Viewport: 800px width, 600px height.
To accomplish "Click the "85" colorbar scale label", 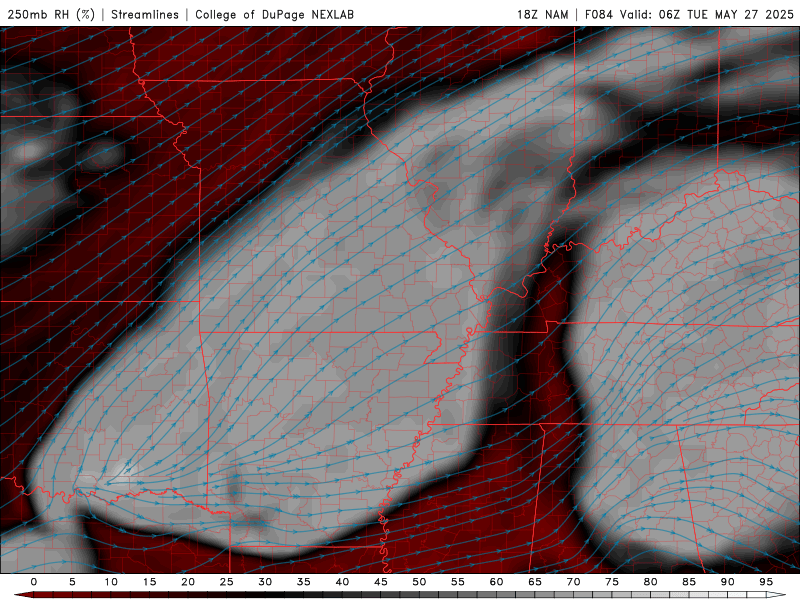I will pos(689,582).
